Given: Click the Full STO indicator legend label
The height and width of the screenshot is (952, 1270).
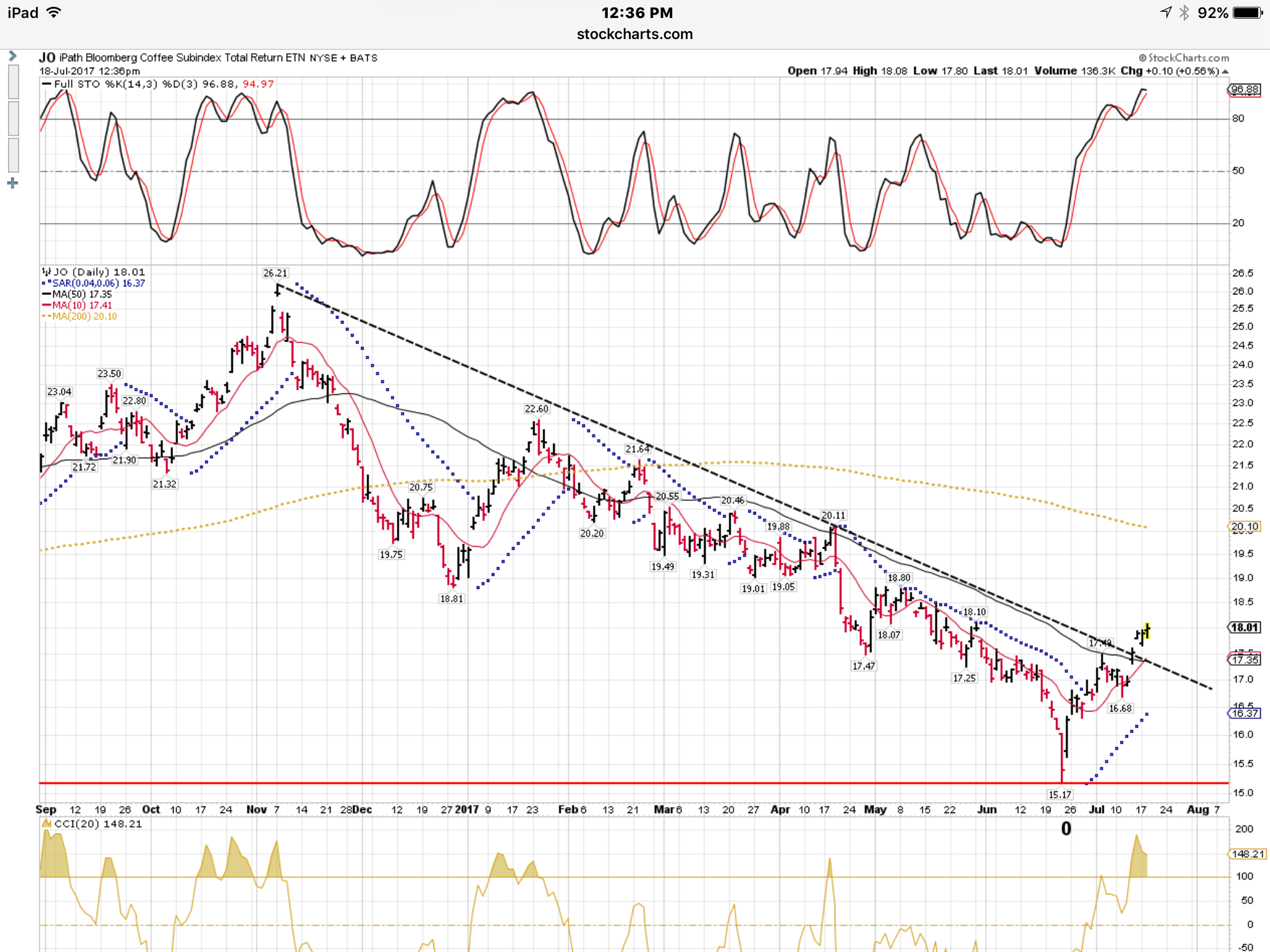Looking at the screenshot, I should [158, 84].
